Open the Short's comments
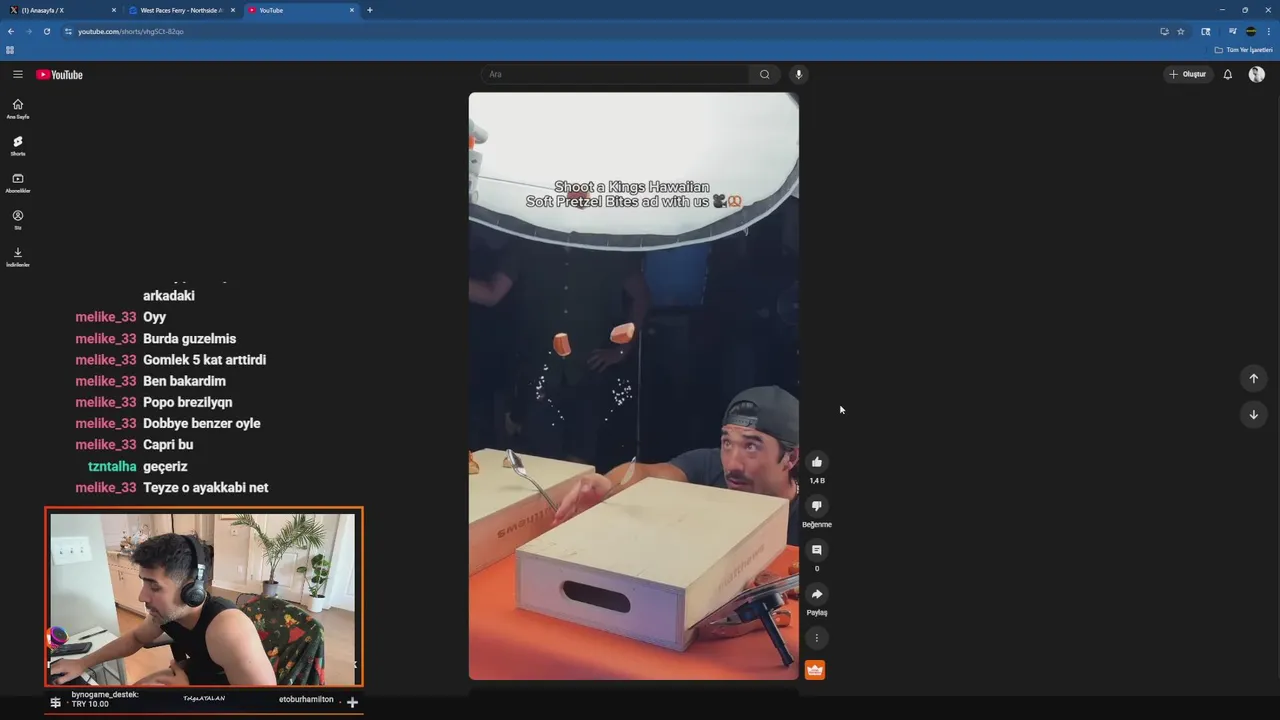This screenshot has height=720, width=1280. point(817,550)
